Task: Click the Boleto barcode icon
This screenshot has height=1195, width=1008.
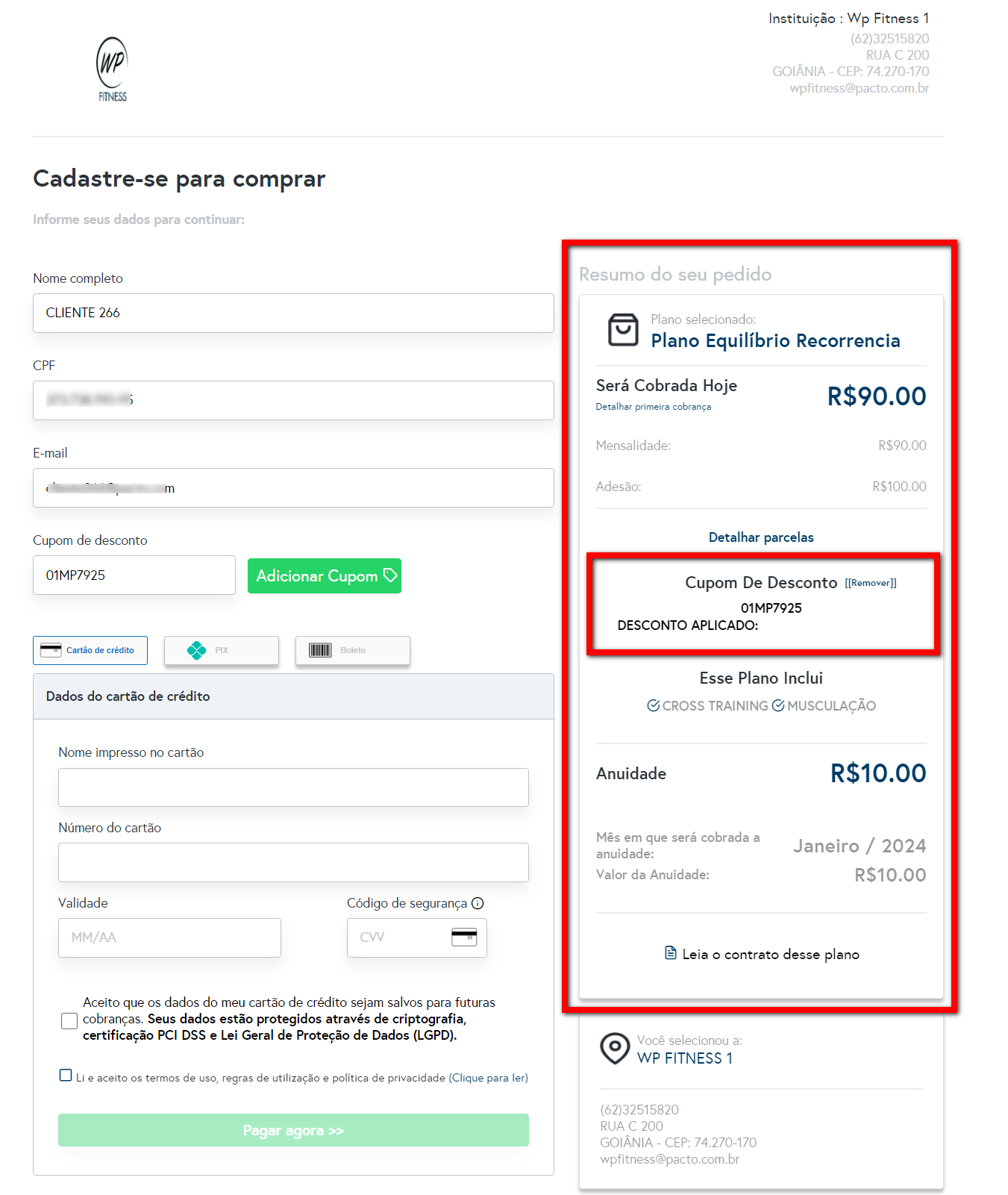Action: [x=320, y=650]
